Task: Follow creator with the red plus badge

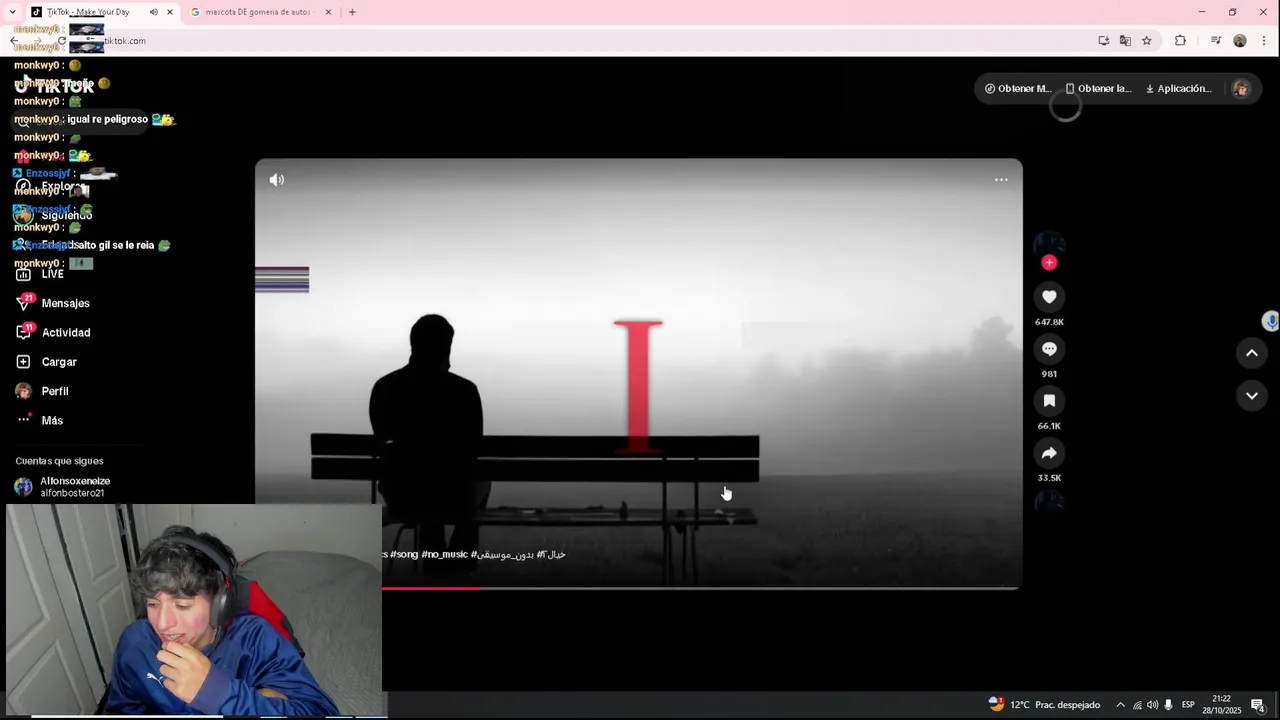Action: [1049, 262]
